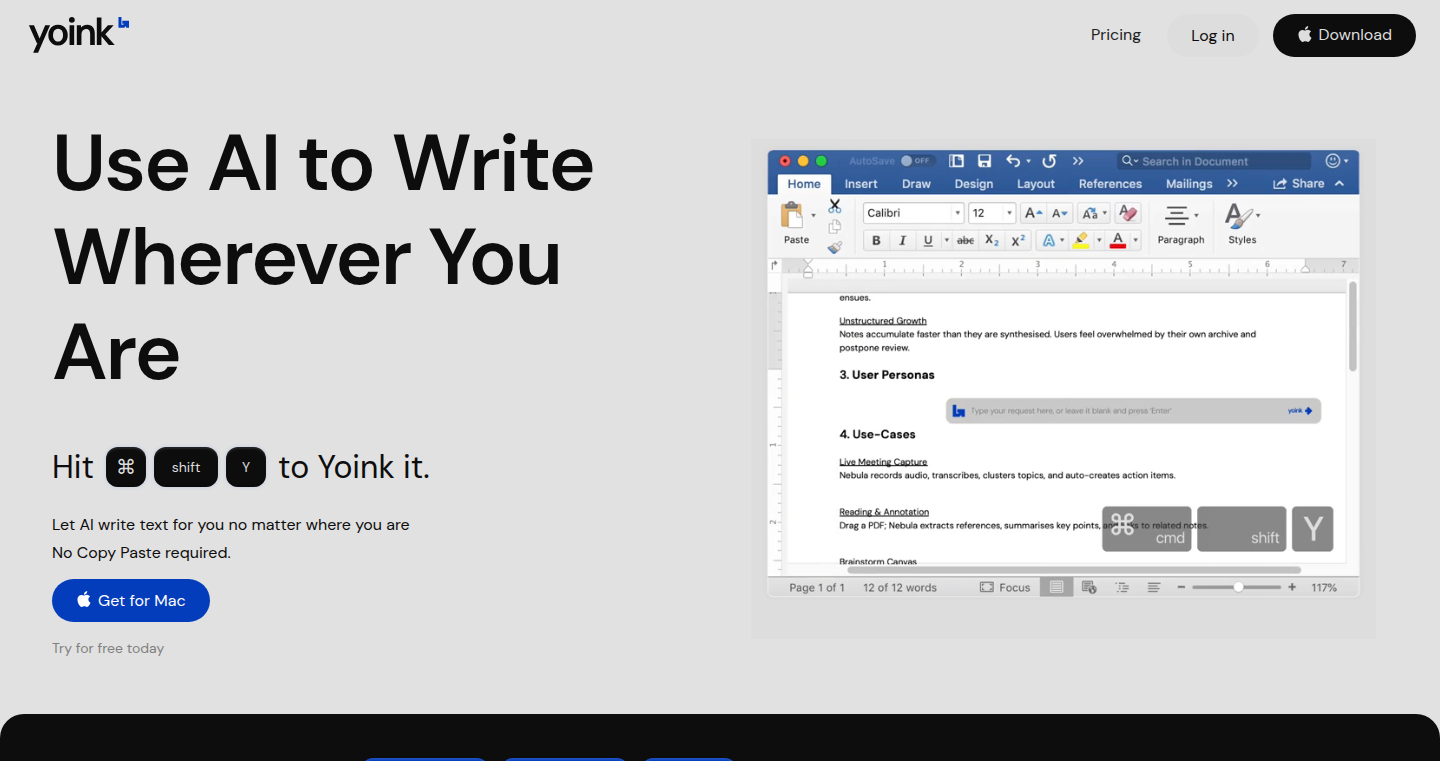
Task: Toggle Strikethrough abc formatting
Action: (965, 240)
